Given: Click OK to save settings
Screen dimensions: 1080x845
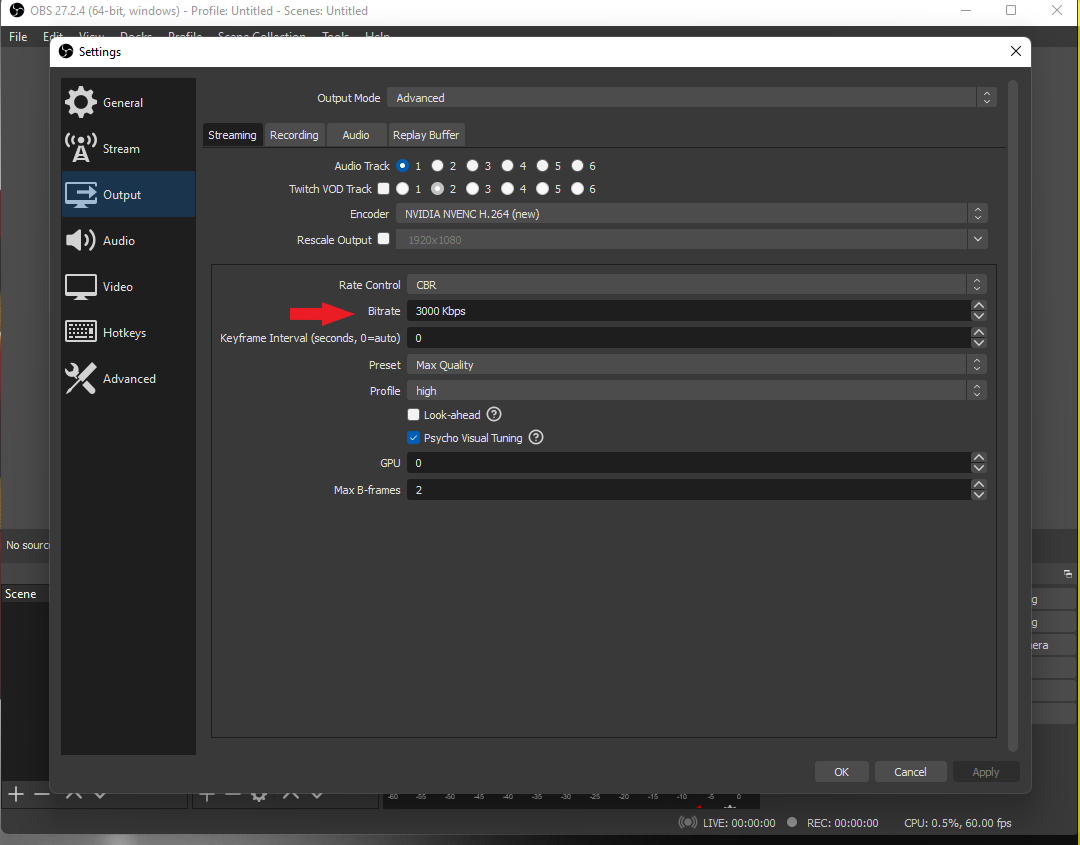Looking at the screenshot, I should (x=841, y=771).
